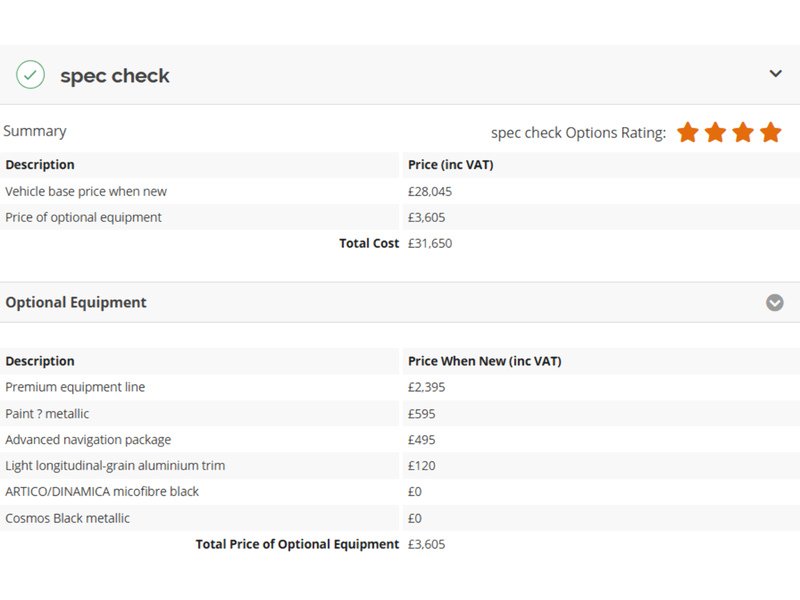
Task: Collapse Optional Equipment with the round arrow
Action: click(x=774, y=302)
